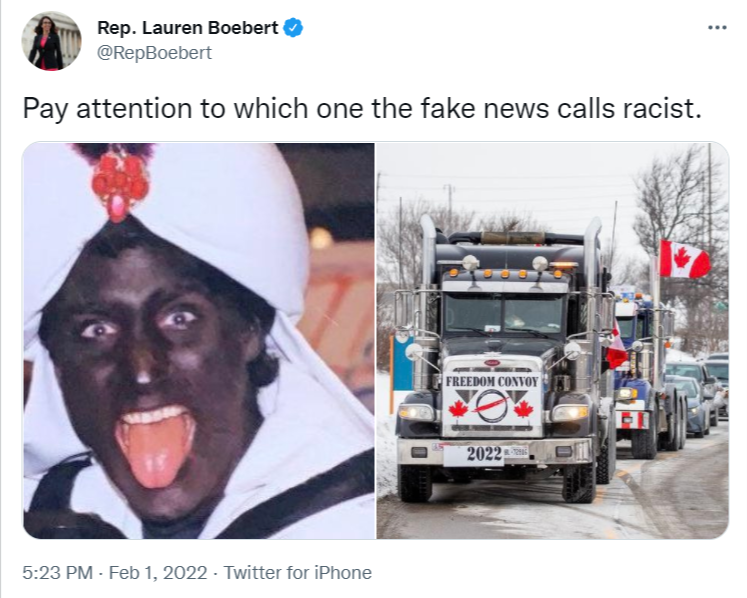Click the left red maple leaf on truck sign
This screenshot has width=747, height=598.
(458, 409)
